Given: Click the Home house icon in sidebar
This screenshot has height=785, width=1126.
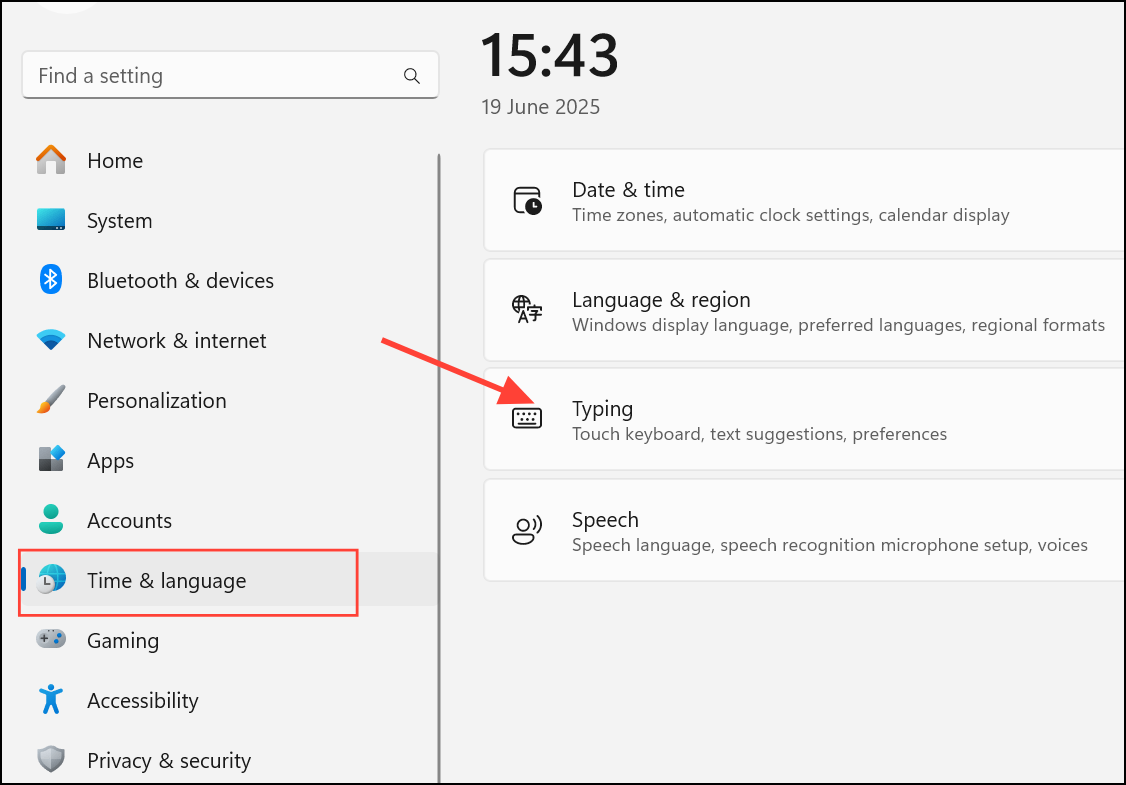Looking at the screenshot, I should pos(50,160).
